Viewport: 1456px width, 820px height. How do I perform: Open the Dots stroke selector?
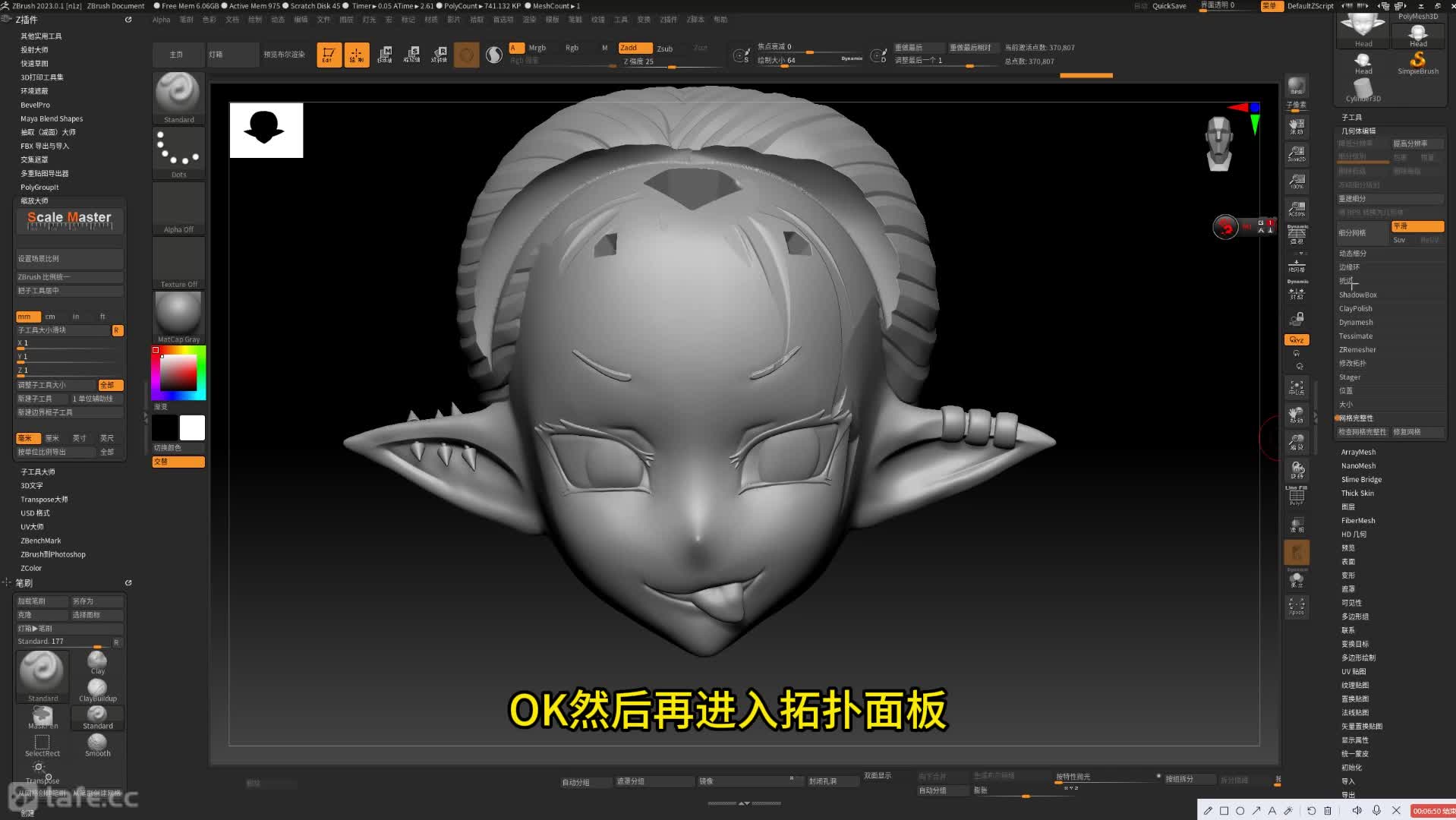pyautogui.click(x=178, y=153)
